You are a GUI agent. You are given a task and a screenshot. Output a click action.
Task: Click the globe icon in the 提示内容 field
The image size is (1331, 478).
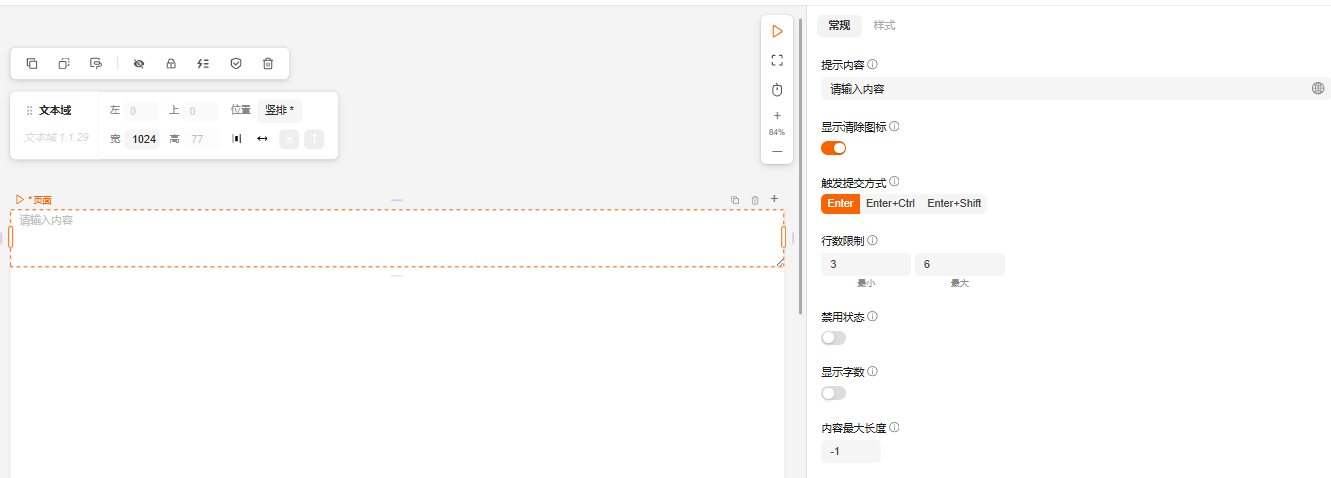tap(1318, 88)
